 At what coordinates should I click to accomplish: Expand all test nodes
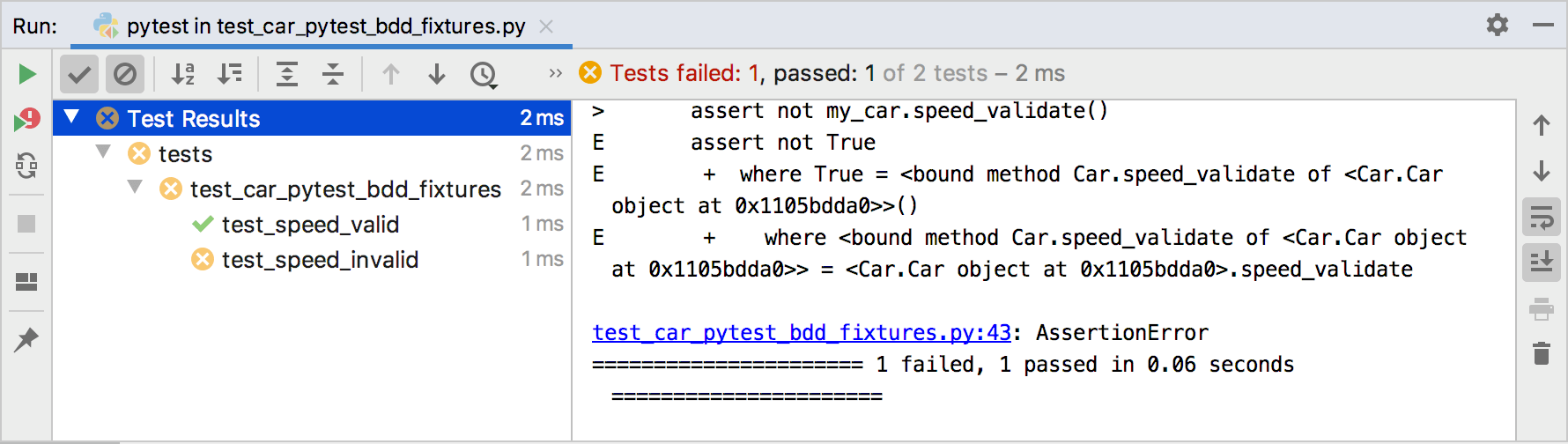[287, 74]
